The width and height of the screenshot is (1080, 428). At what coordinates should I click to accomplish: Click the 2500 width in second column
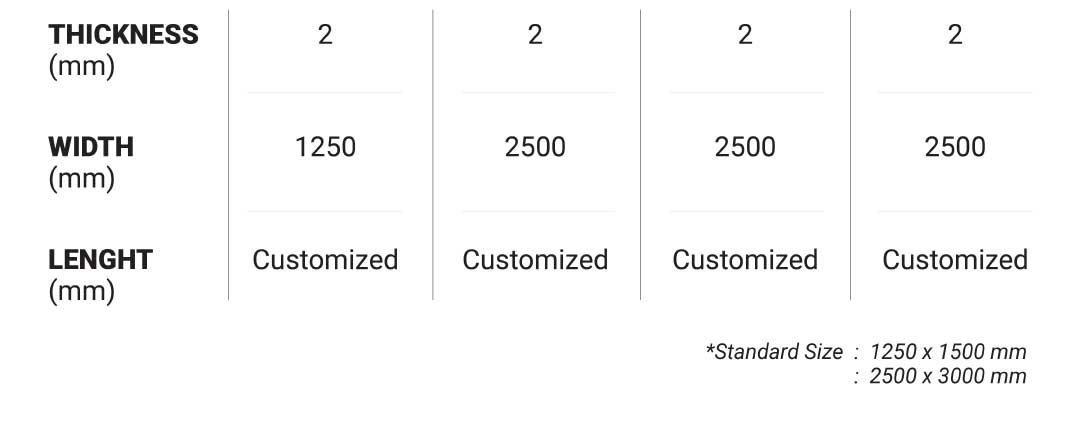pyautogui.click(x=535, y=147)
